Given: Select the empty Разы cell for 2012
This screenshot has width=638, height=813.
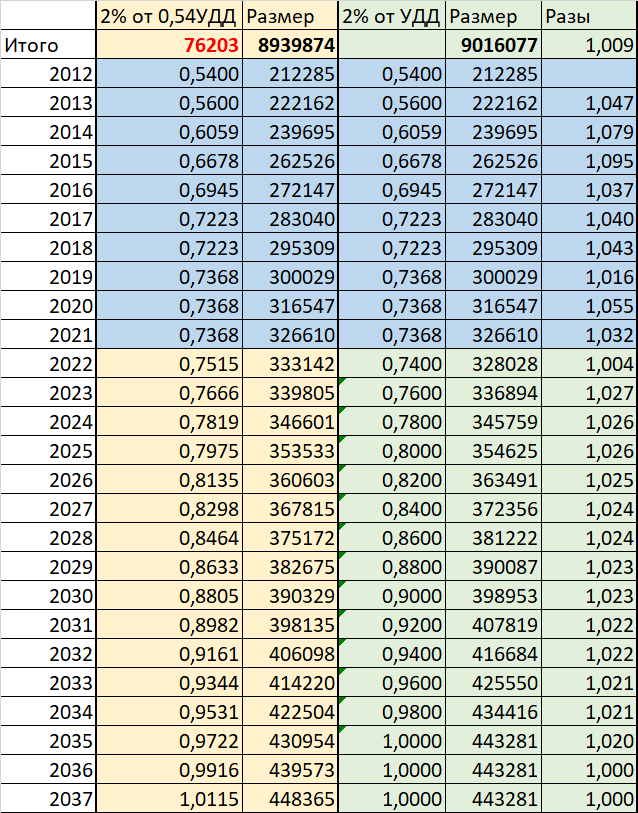Looking at the screenshot, I should pos(589,75).
